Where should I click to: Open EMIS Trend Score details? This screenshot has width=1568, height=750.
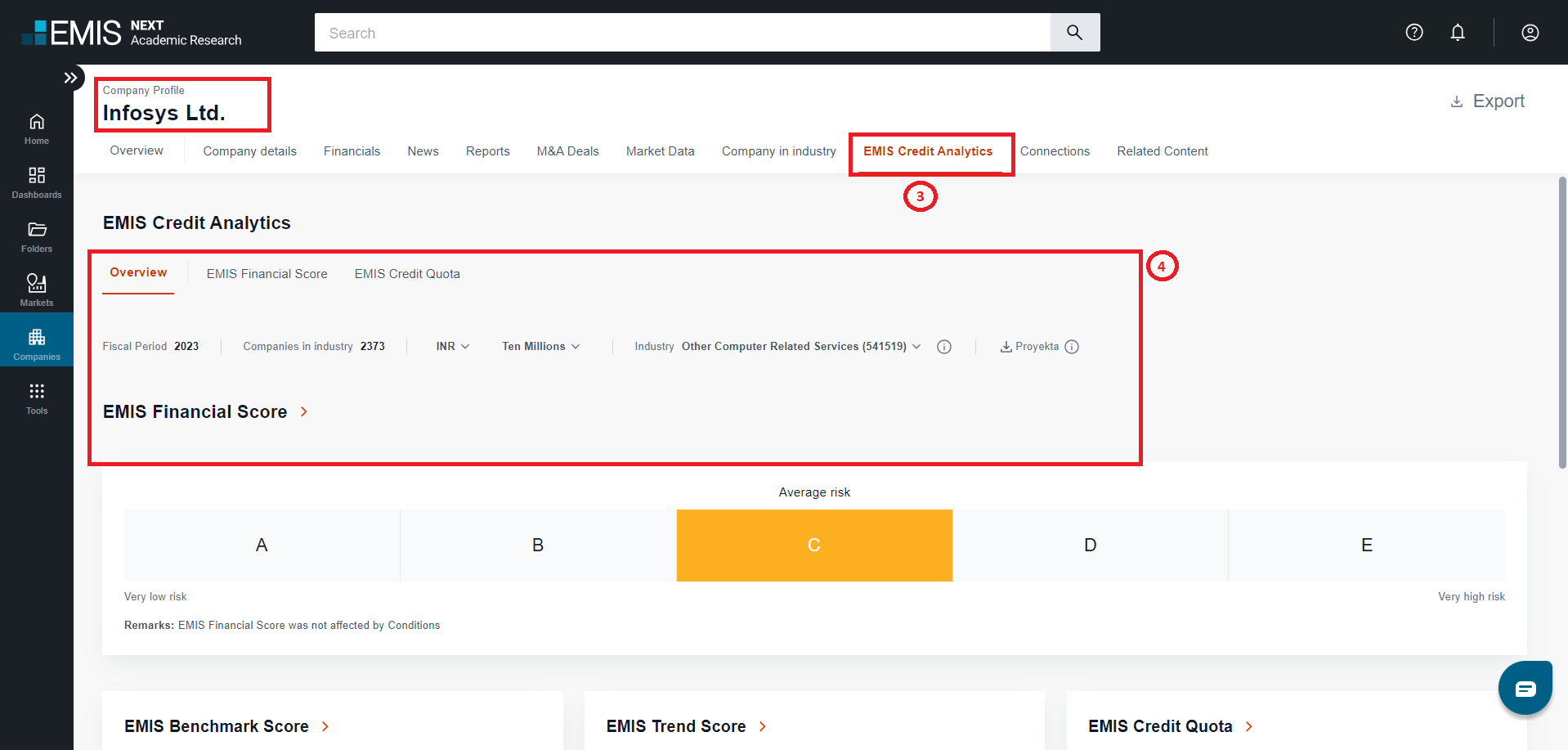[x=687, y=726]
